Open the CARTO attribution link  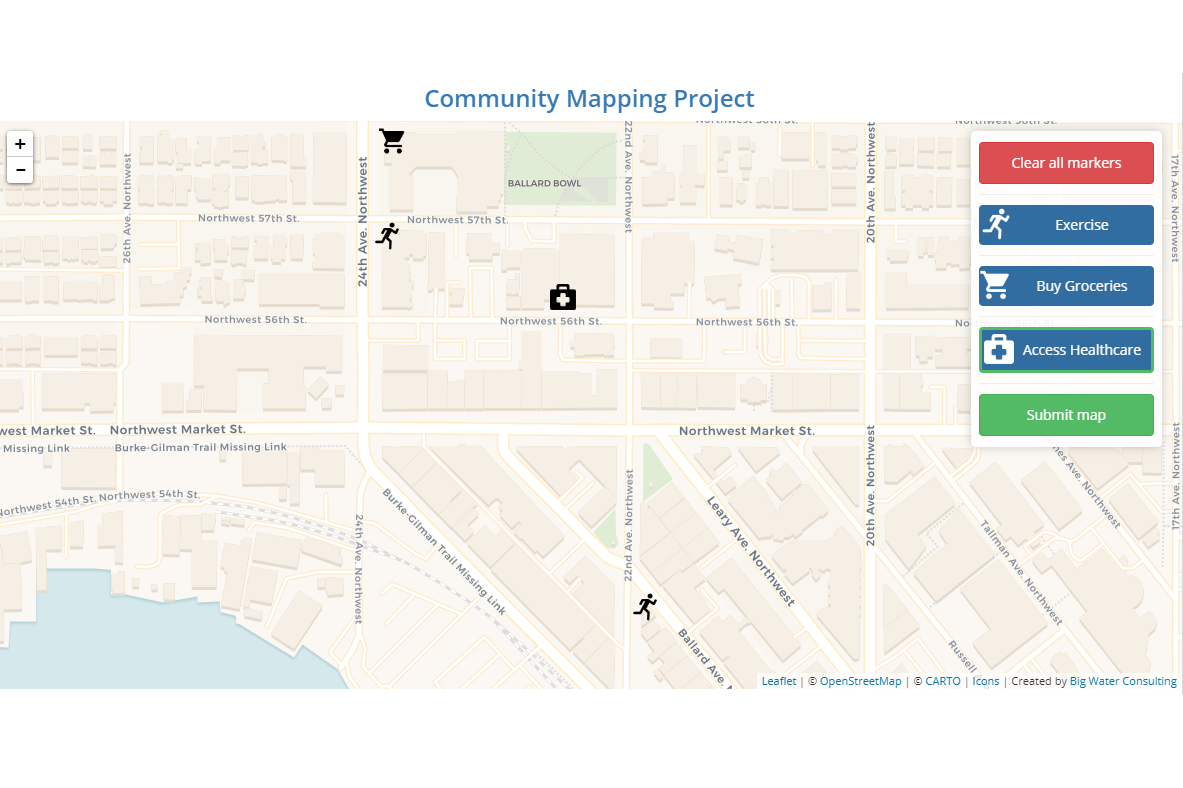click(943, 681)
